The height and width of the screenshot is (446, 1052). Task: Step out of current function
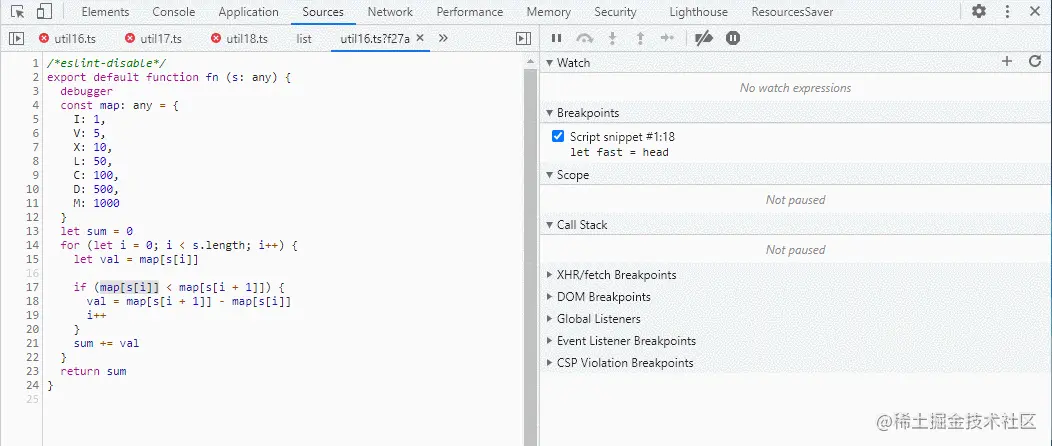pyautogui.click(x=640, y=38)
